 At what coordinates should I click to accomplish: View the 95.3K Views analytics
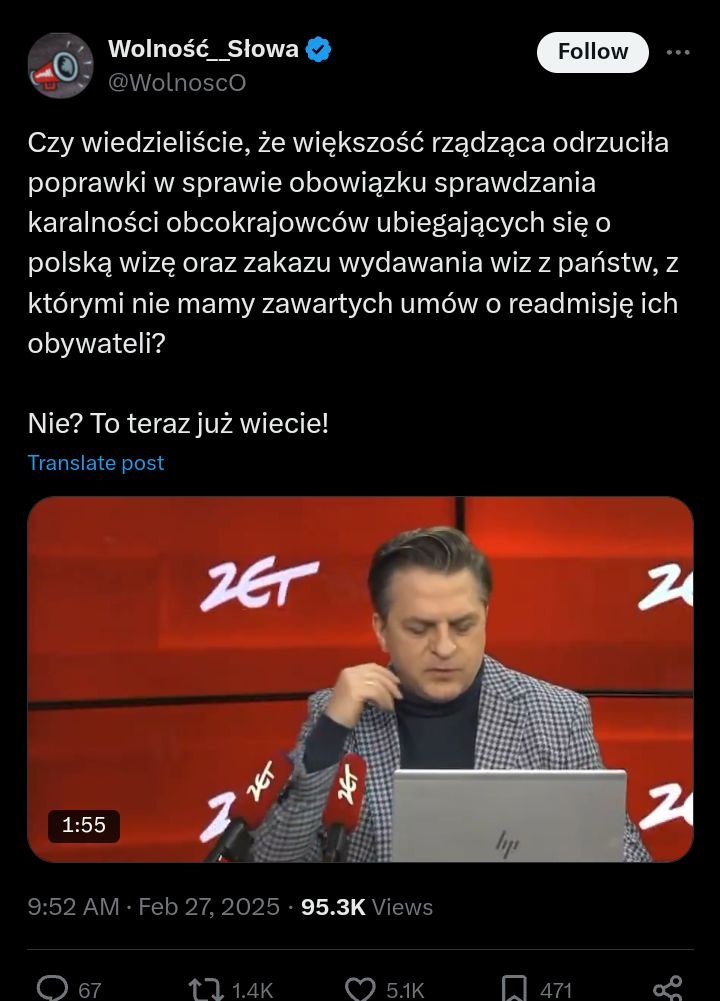point(366,907)
